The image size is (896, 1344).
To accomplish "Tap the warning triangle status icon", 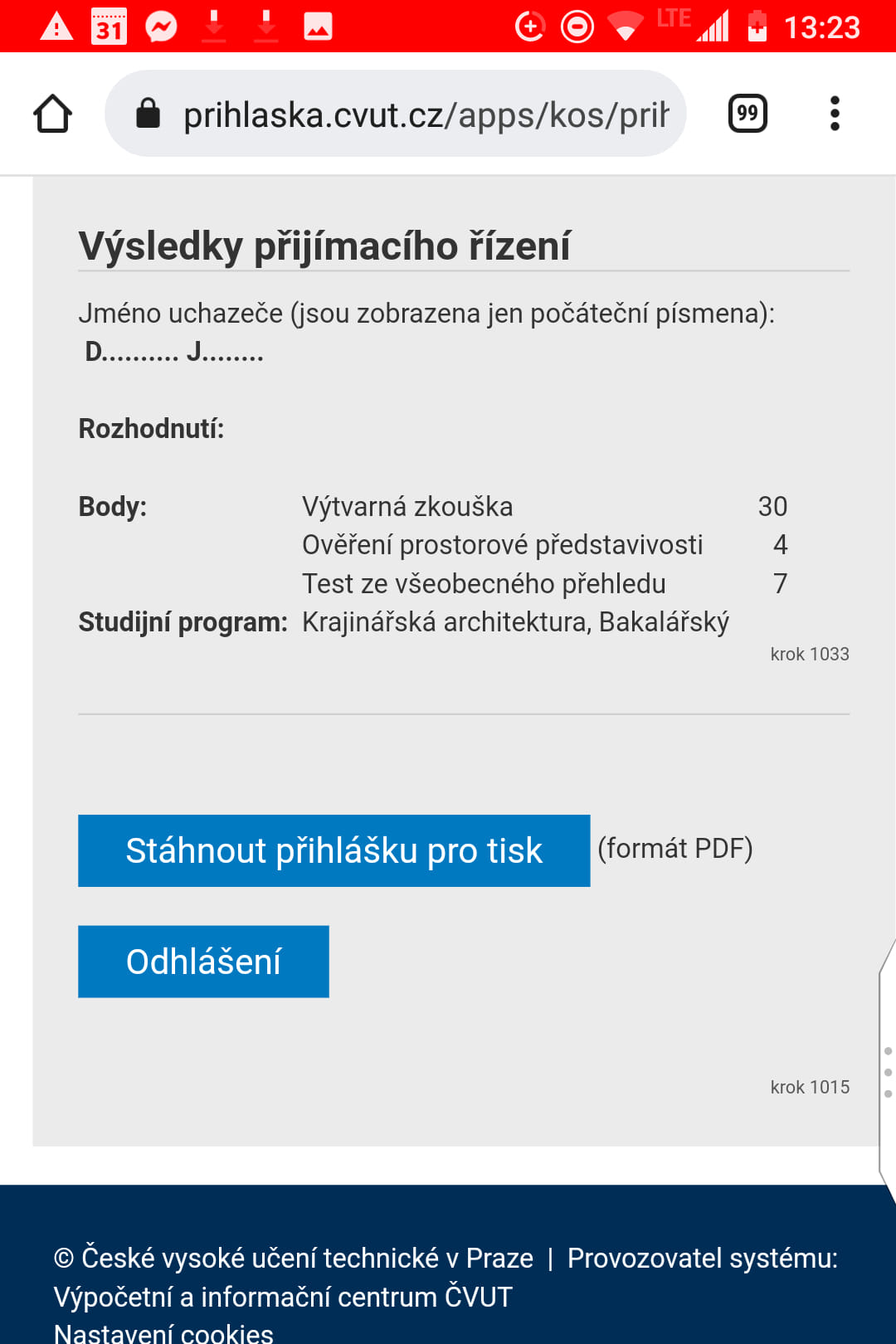I will [x=56, y=27].
